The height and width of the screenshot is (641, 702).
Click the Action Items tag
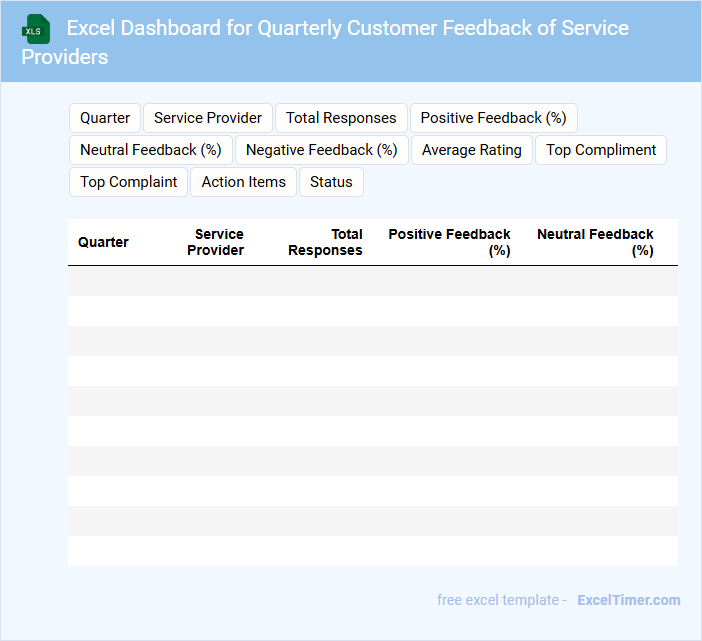coord(244,182)
